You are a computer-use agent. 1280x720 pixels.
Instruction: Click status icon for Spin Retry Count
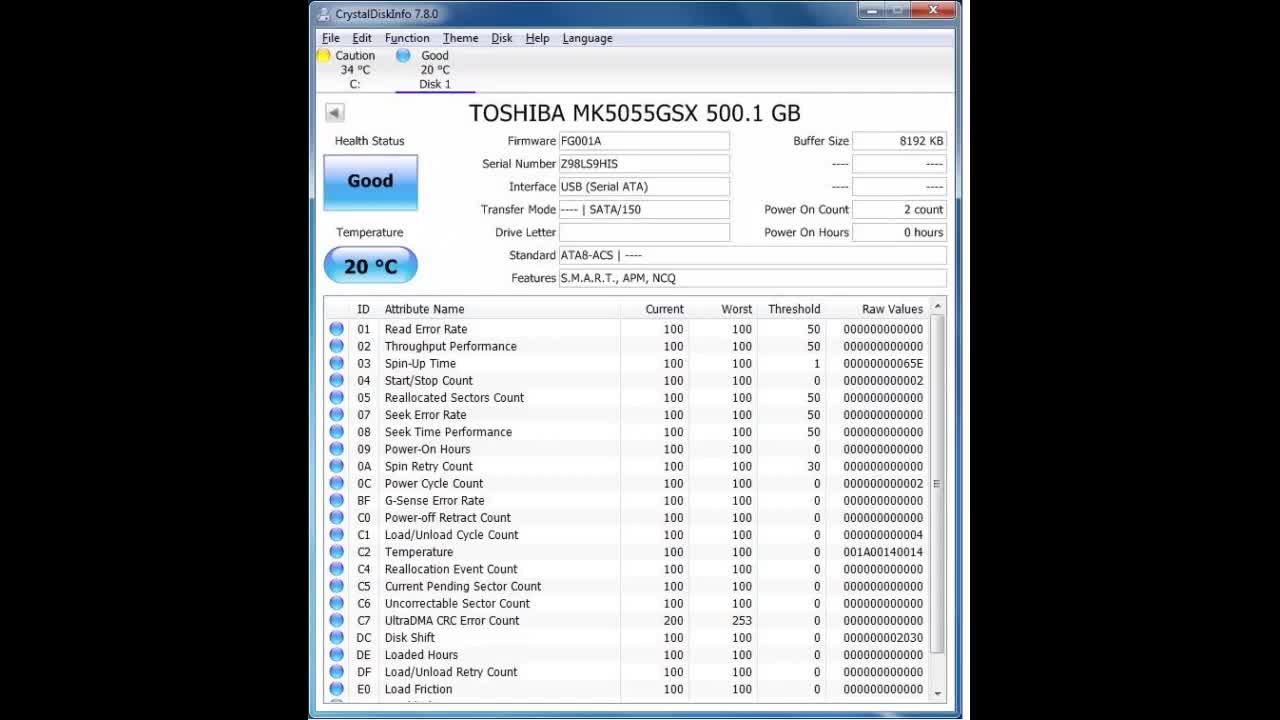(336, 466)
